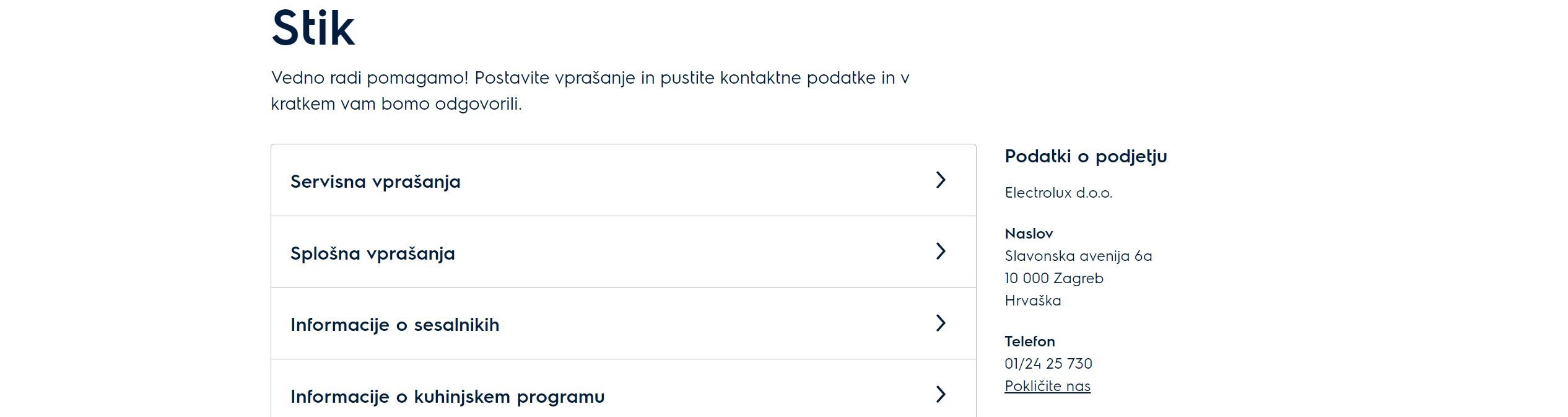
Task: Click the 10 000 Zagreb text
Action: [x=1054, y=278]
